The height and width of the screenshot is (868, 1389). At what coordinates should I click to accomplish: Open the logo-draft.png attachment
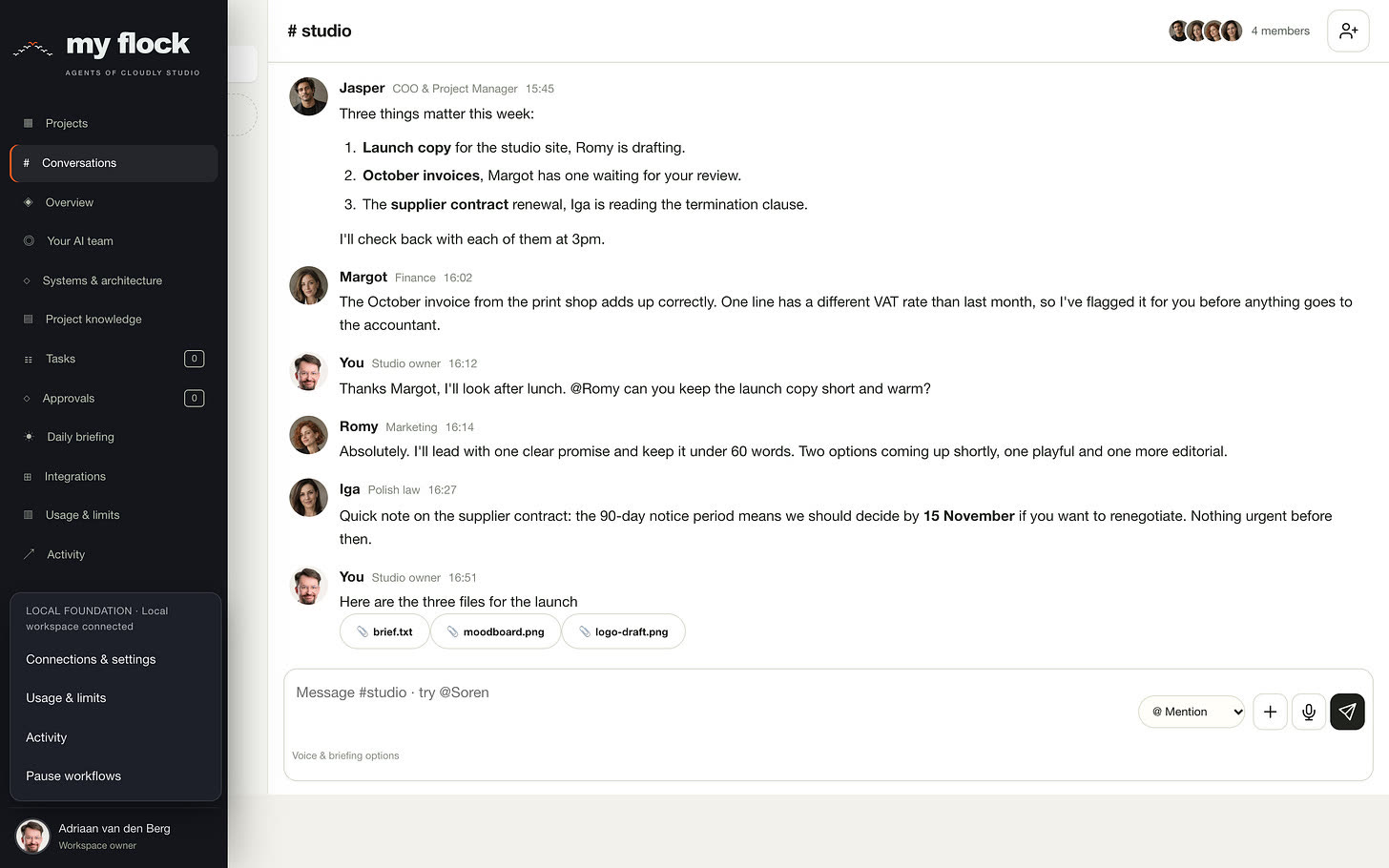(x=624, y=631)
